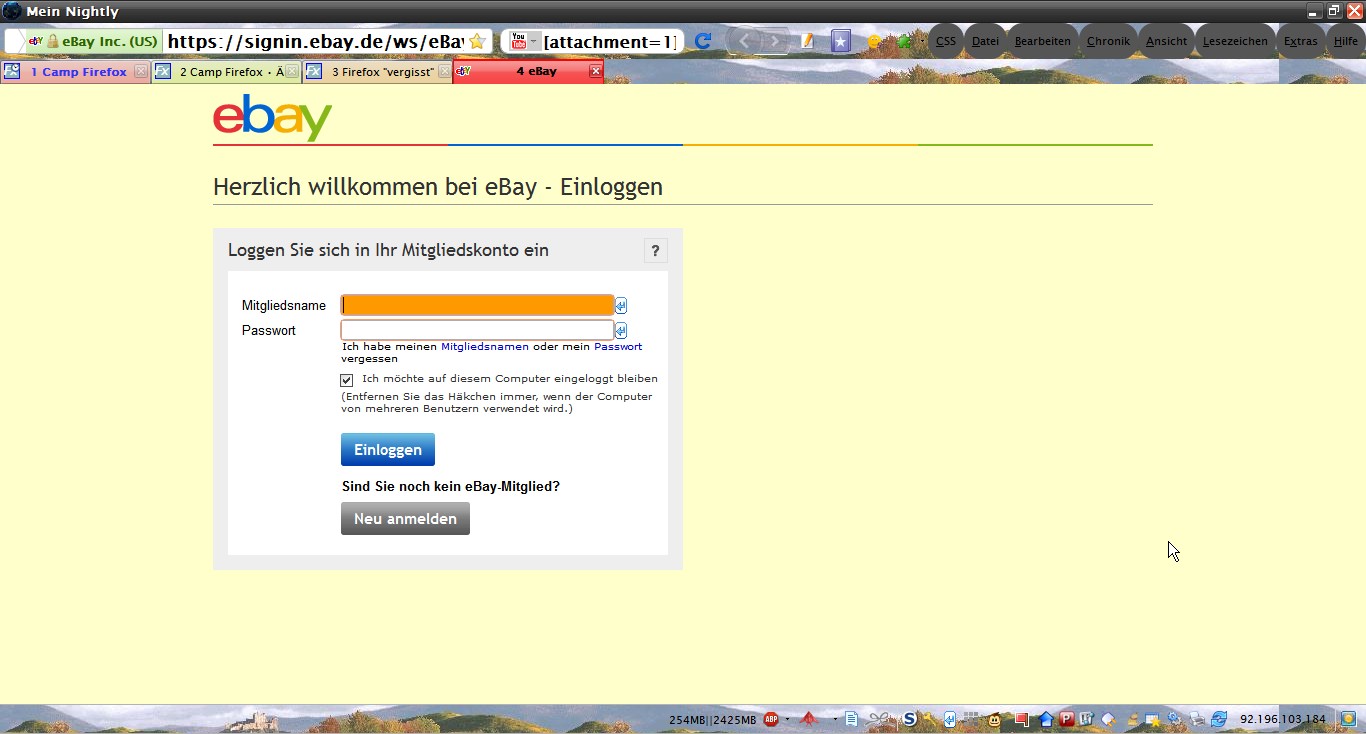Focus the Mitgliedsname input field
Screen dimensions: 1366x734
477,306
